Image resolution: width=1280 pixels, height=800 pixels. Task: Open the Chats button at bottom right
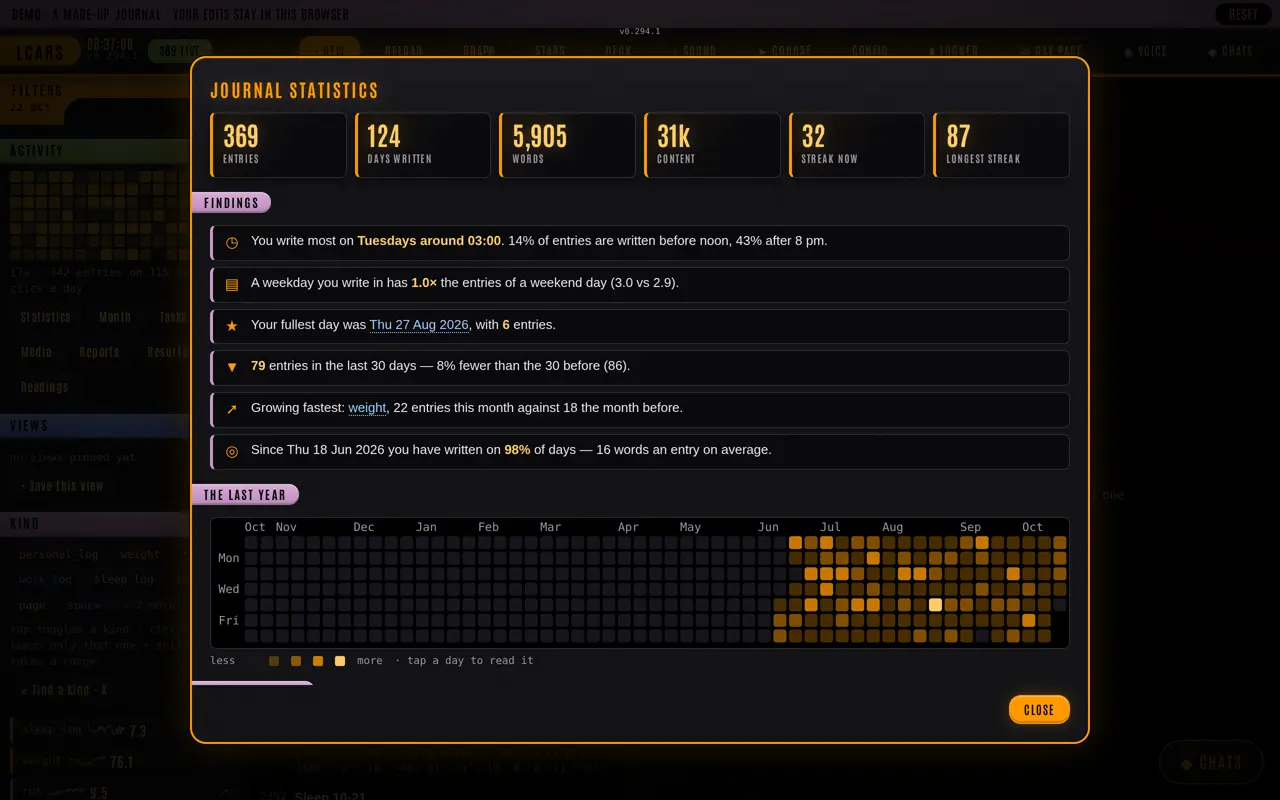(x=1212, y=763)
